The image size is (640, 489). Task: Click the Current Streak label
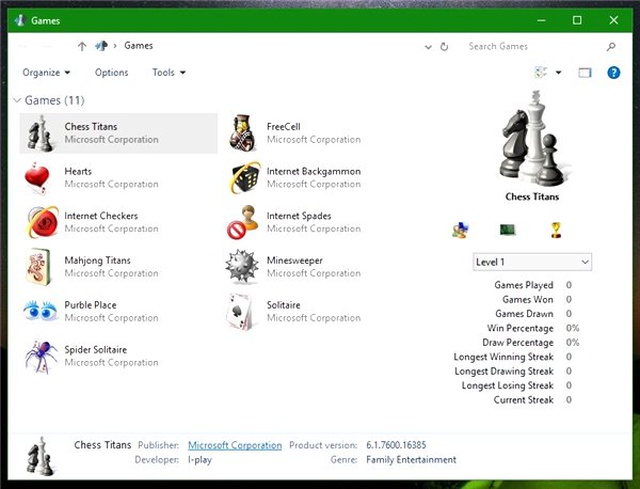click(523, 400)
